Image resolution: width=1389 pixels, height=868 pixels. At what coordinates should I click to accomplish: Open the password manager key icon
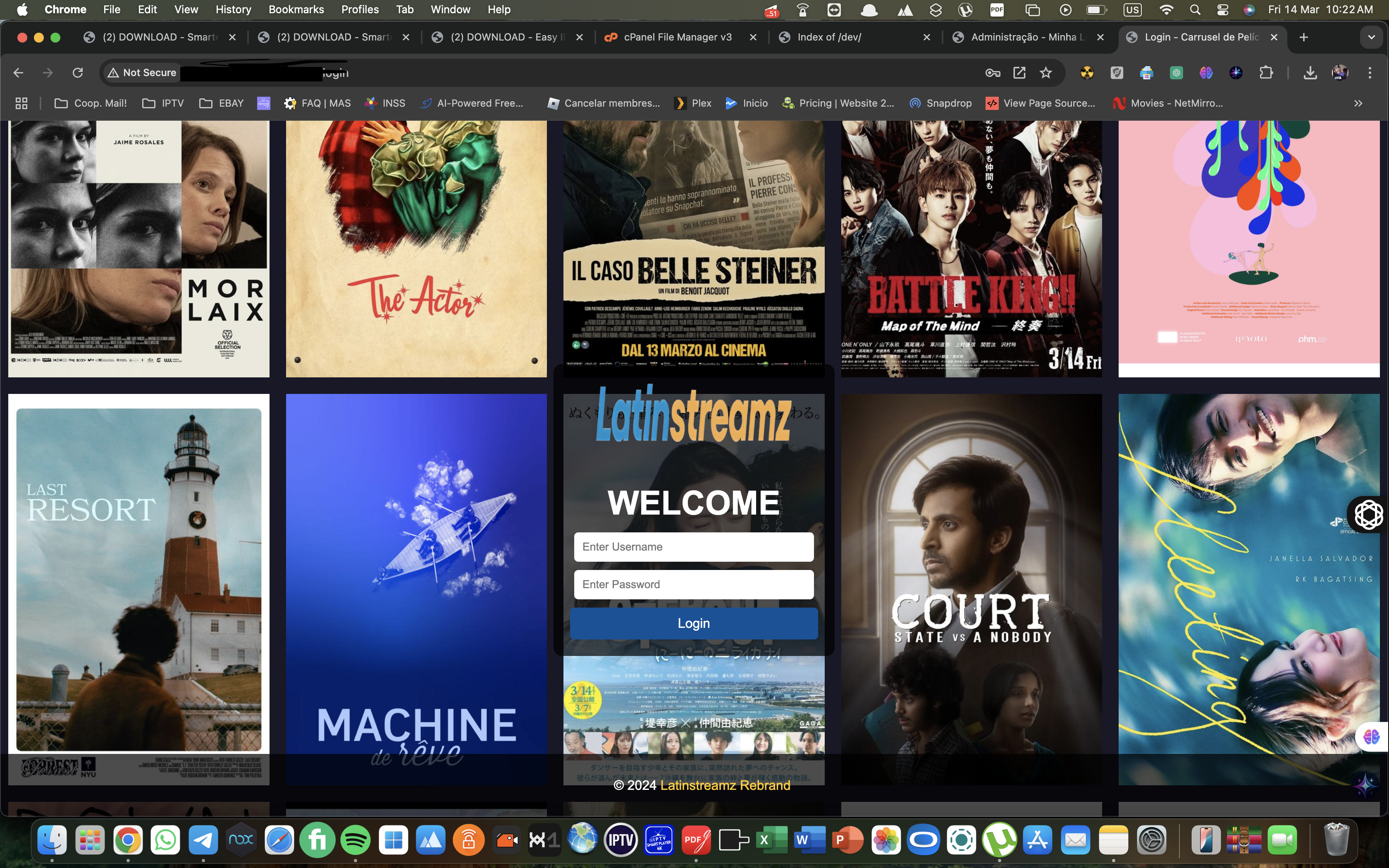(x=993, y=73)
